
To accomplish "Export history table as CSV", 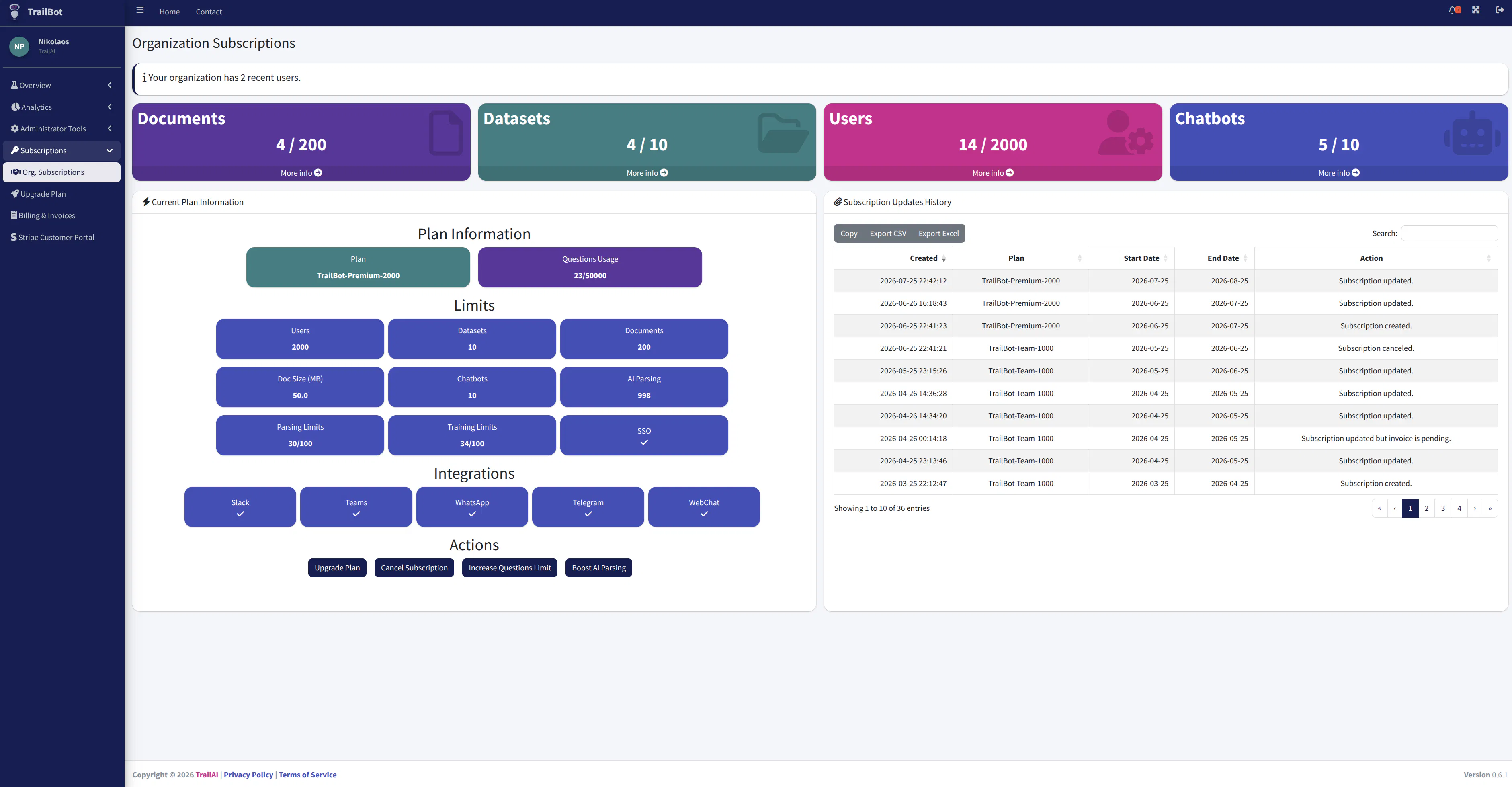I will point(887,233).
